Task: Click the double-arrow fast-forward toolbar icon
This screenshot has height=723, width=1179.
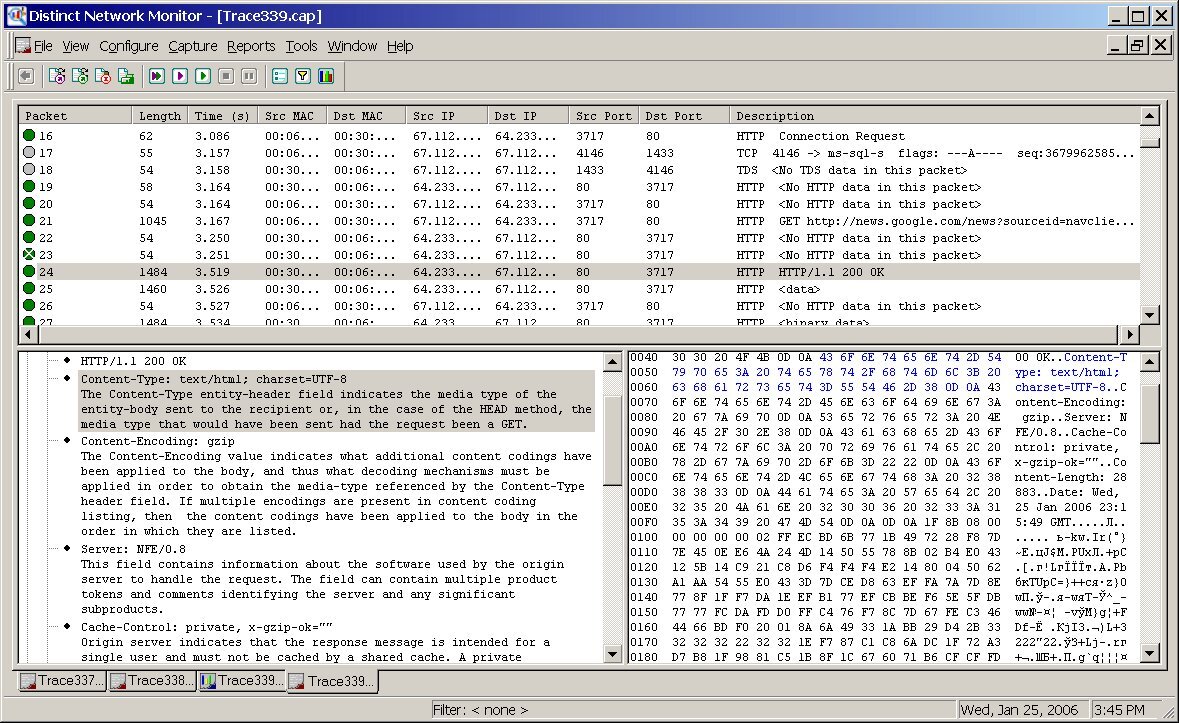Action: 157,76
